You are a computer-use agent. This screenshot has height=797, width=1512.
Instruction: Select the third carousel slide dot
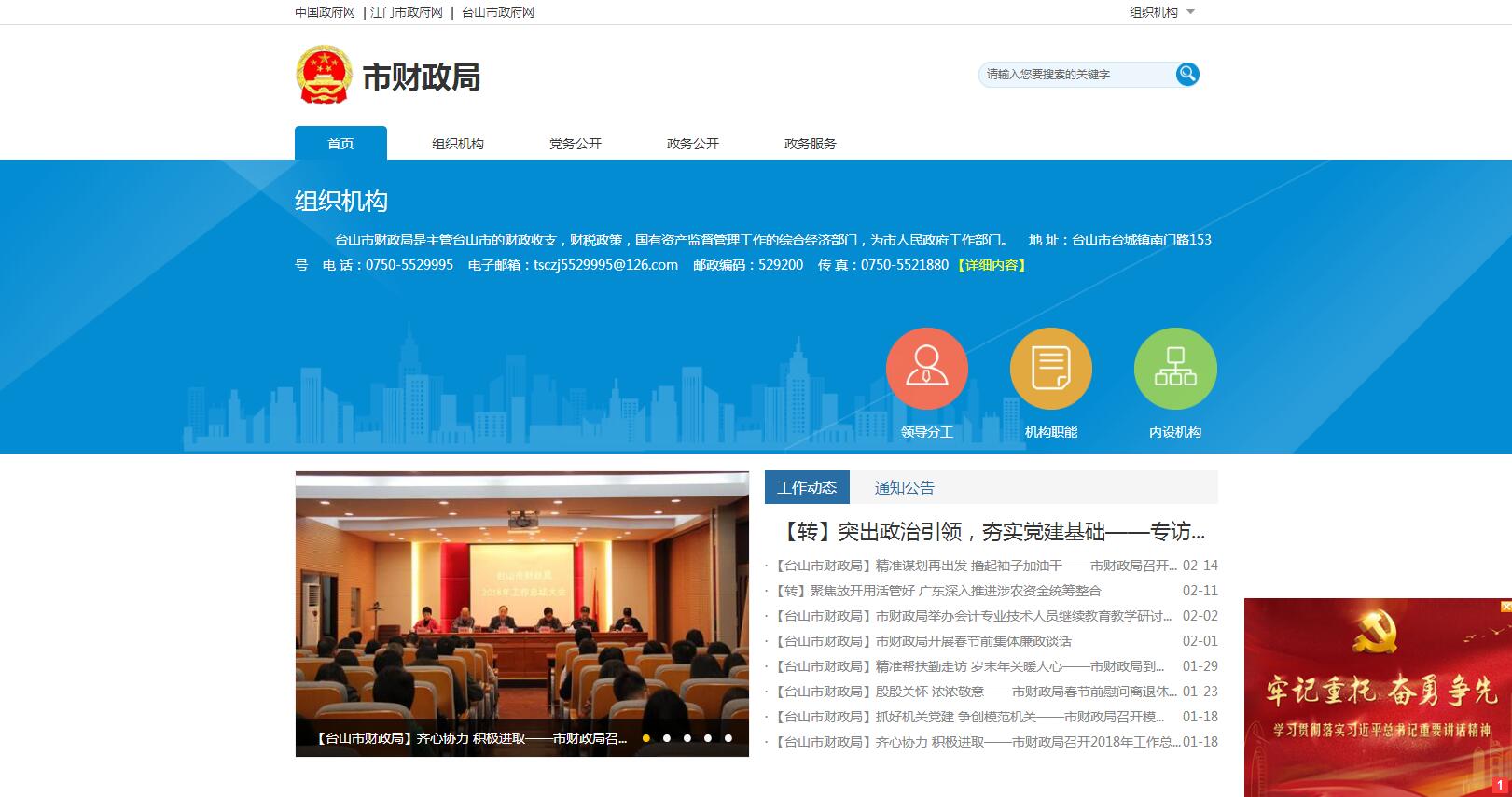click(687, 738)
